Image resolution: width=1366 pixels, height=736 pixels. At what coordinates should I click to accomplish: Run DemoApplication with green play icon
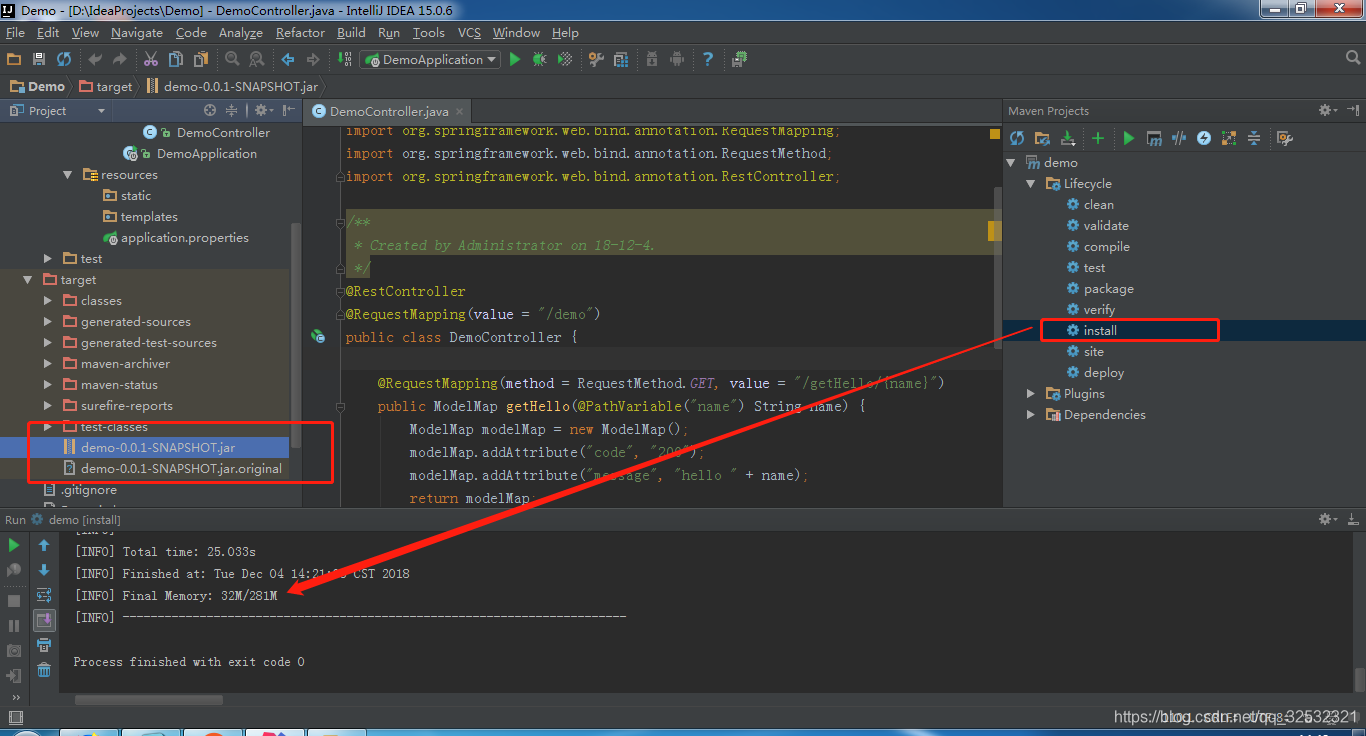tap(515, 59)
